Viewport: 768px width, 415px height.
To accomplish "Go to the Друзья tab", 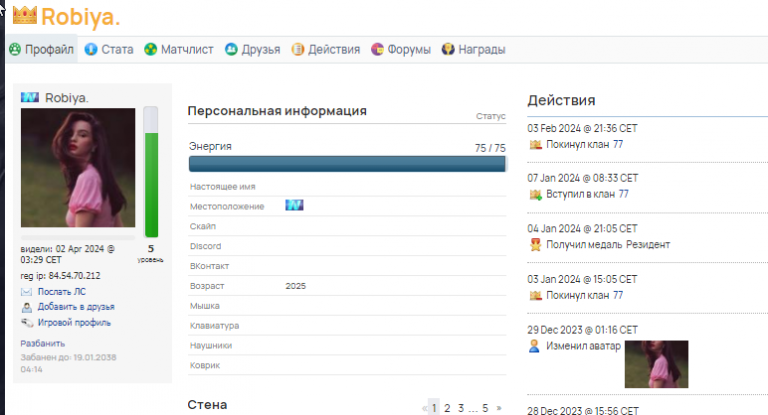I will point(253,49).
